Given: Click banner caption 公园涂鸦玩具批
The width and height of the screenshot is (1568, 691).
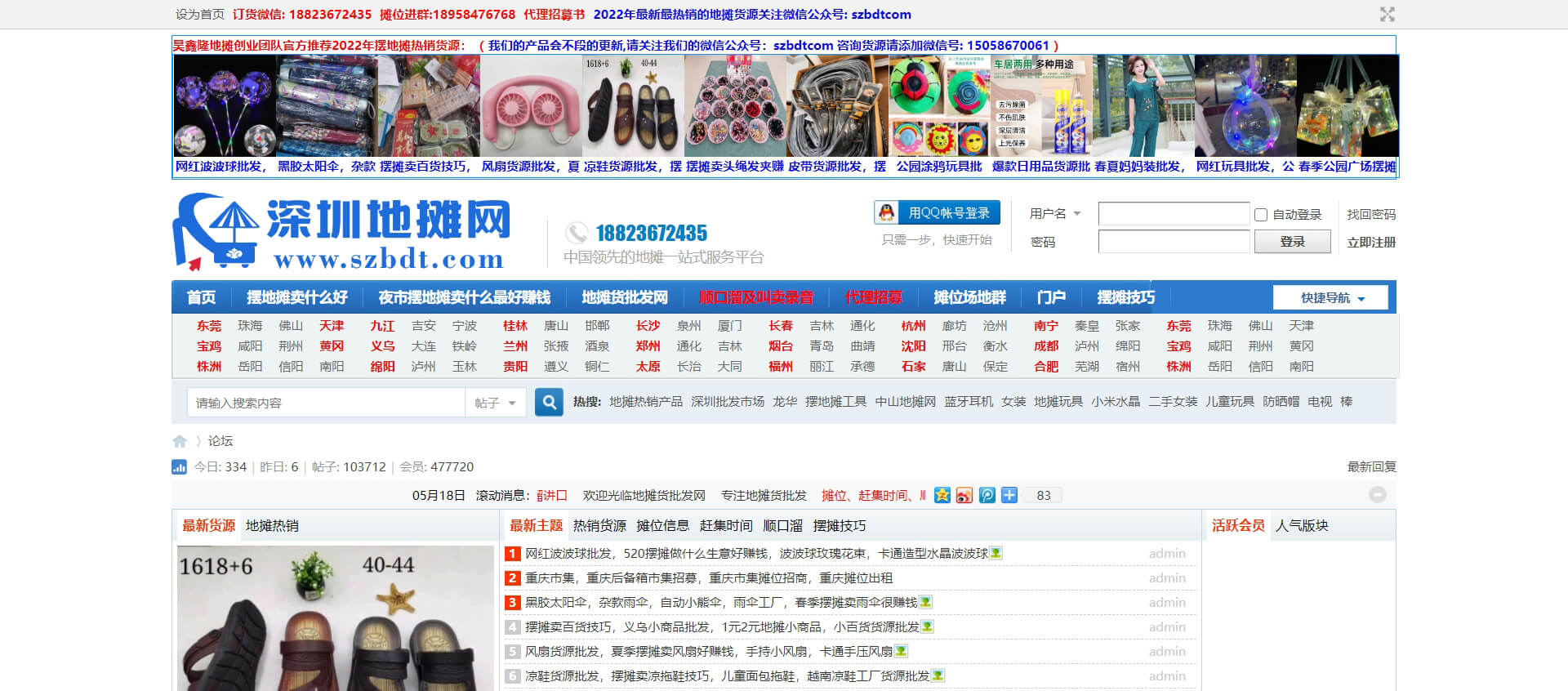Looking at the screenshot, I should (939, 167).
